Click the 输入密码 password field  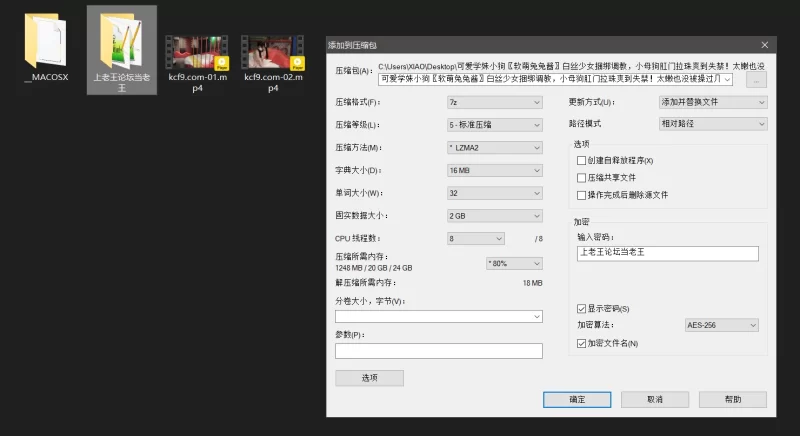(x=668, y=253)
